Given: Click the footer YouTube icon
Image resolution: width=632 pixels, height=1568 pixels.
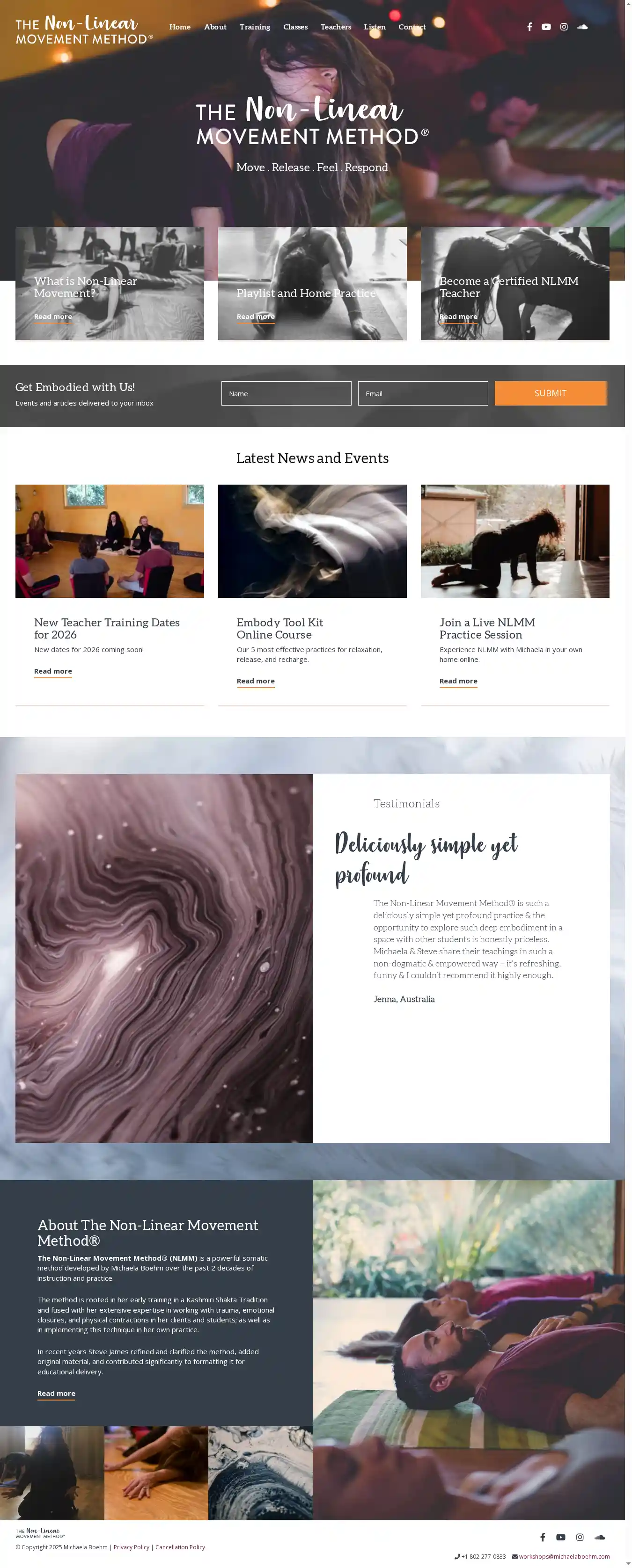Looking at the screenshot, I should (x=561, y=1537).
